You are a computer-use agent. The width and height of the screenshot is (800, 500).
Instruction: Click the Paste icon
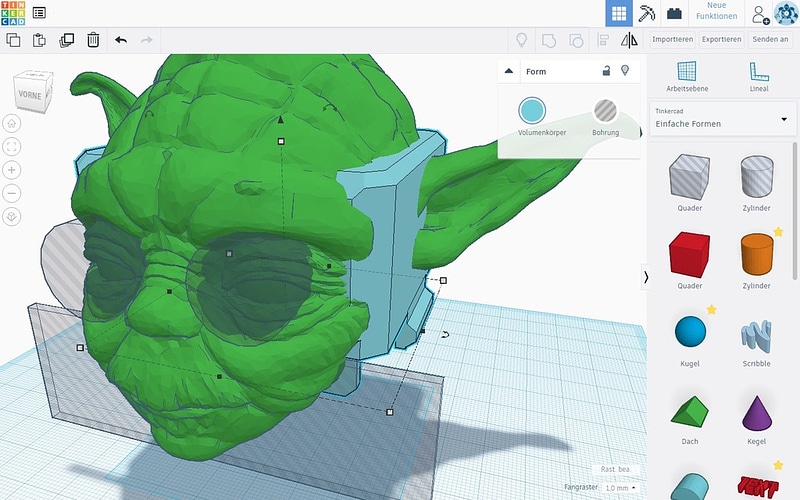click(x=39, y=40)
